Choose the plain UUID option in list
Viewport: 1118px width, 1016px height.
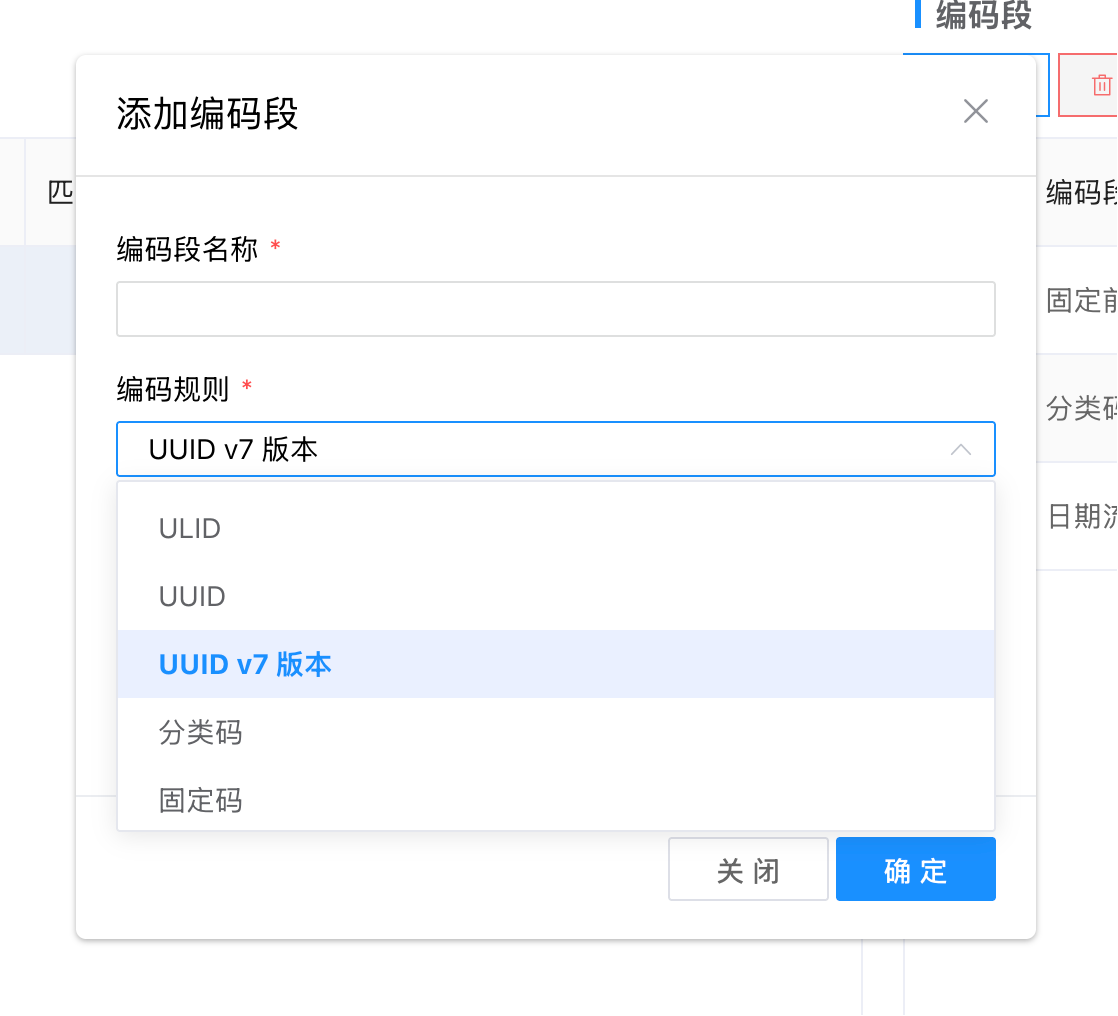pos(192,596)
